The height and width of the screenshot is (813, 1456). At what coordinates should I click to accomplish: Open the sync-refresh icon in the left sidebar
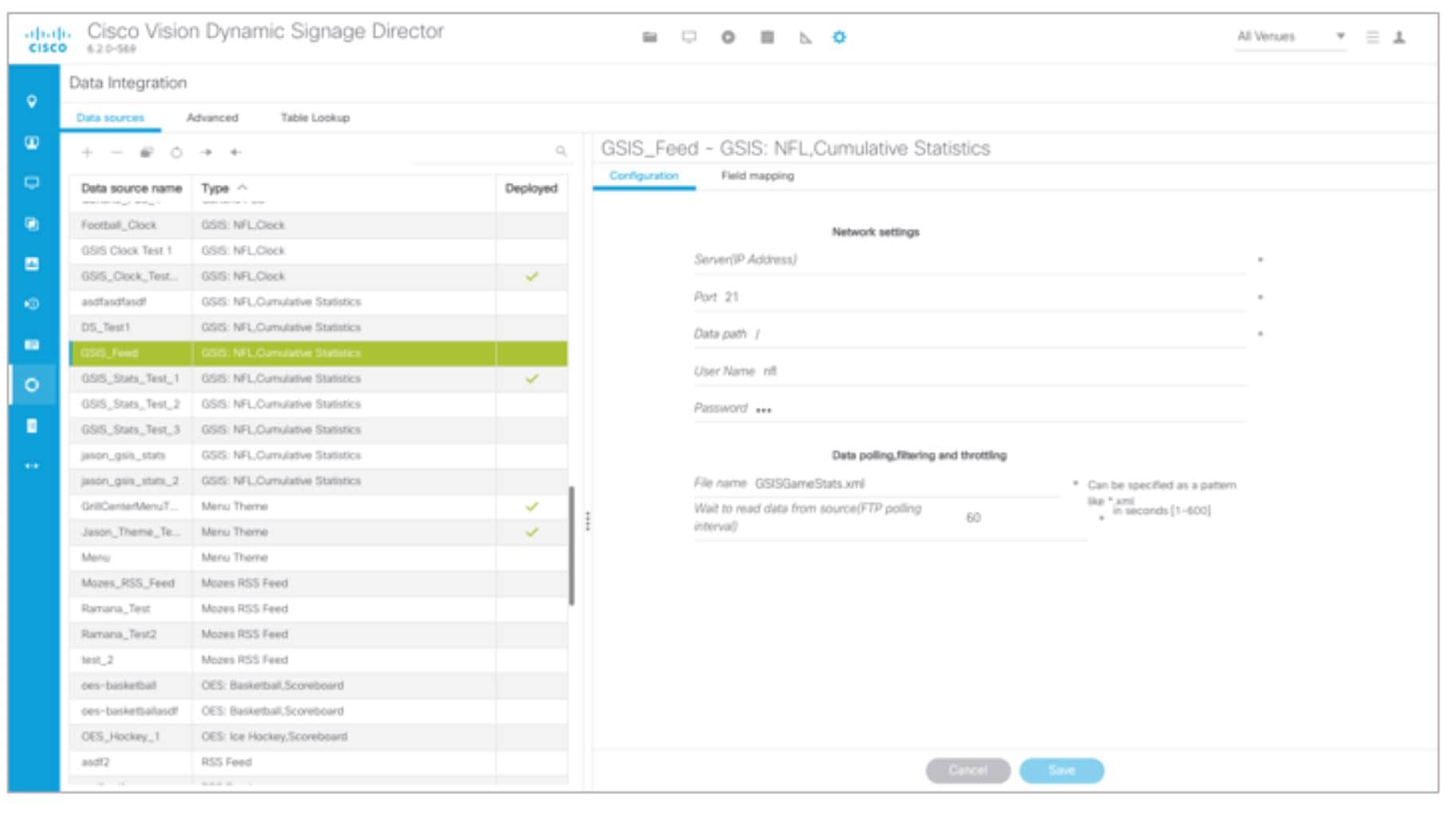32,304
